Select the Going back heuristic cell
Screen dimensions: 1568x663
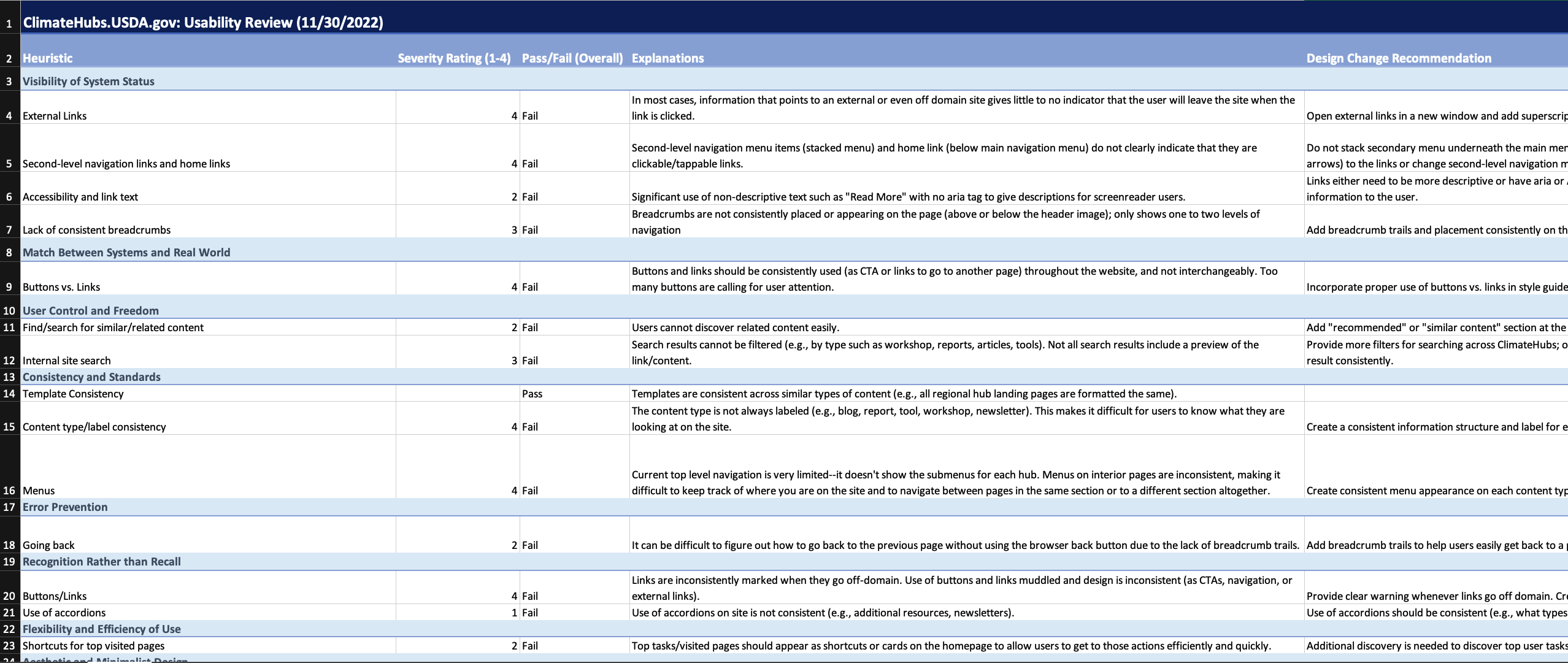(x=48, y=545)
